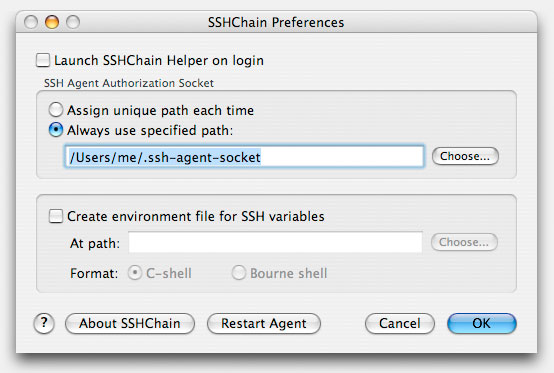Click Restart Agent button
This screenshot has height=373, width=554.
click(x=264, y=324)
